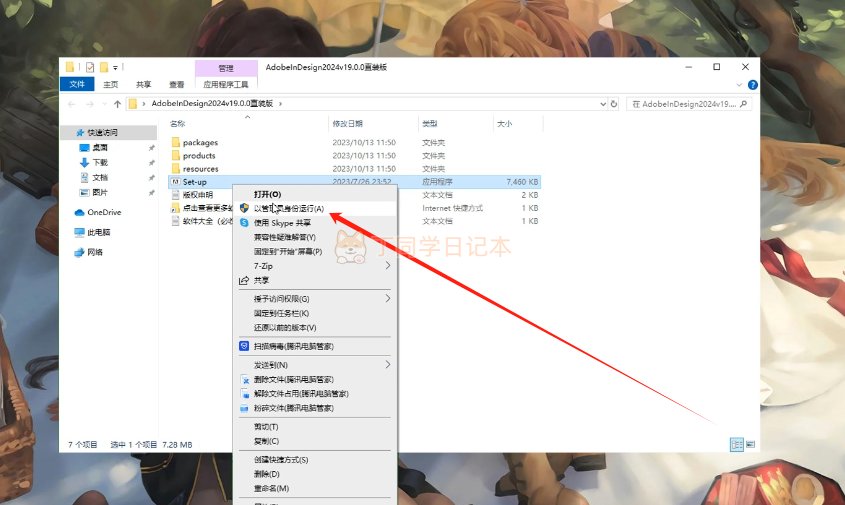Switch to details view in status bar
Image resolution: width=845 pixels, height=505 pixels.
tap(737, 444)
